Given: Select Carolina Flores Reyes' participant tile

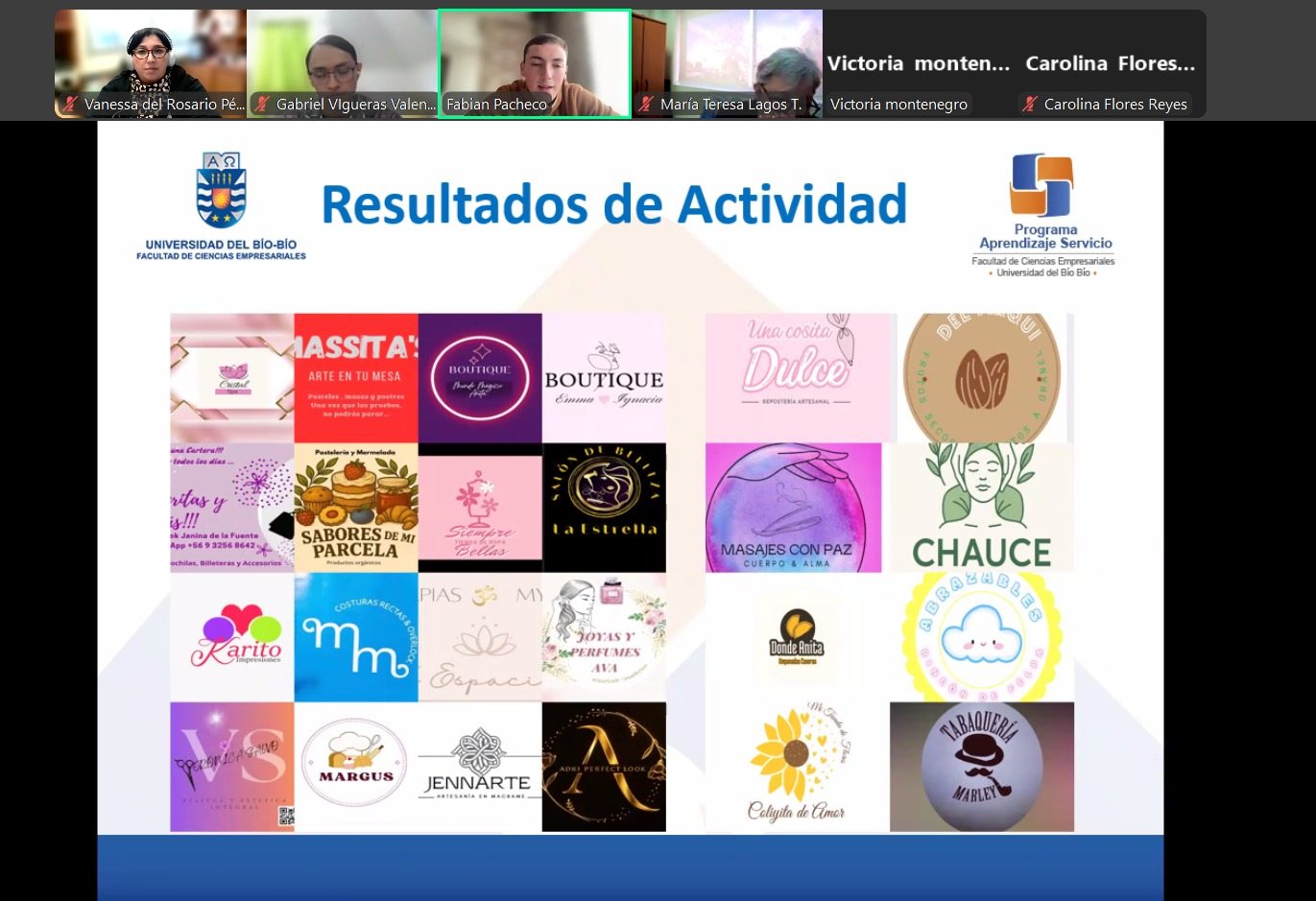Looking at the screenshot, I should tap(1111, 63).
